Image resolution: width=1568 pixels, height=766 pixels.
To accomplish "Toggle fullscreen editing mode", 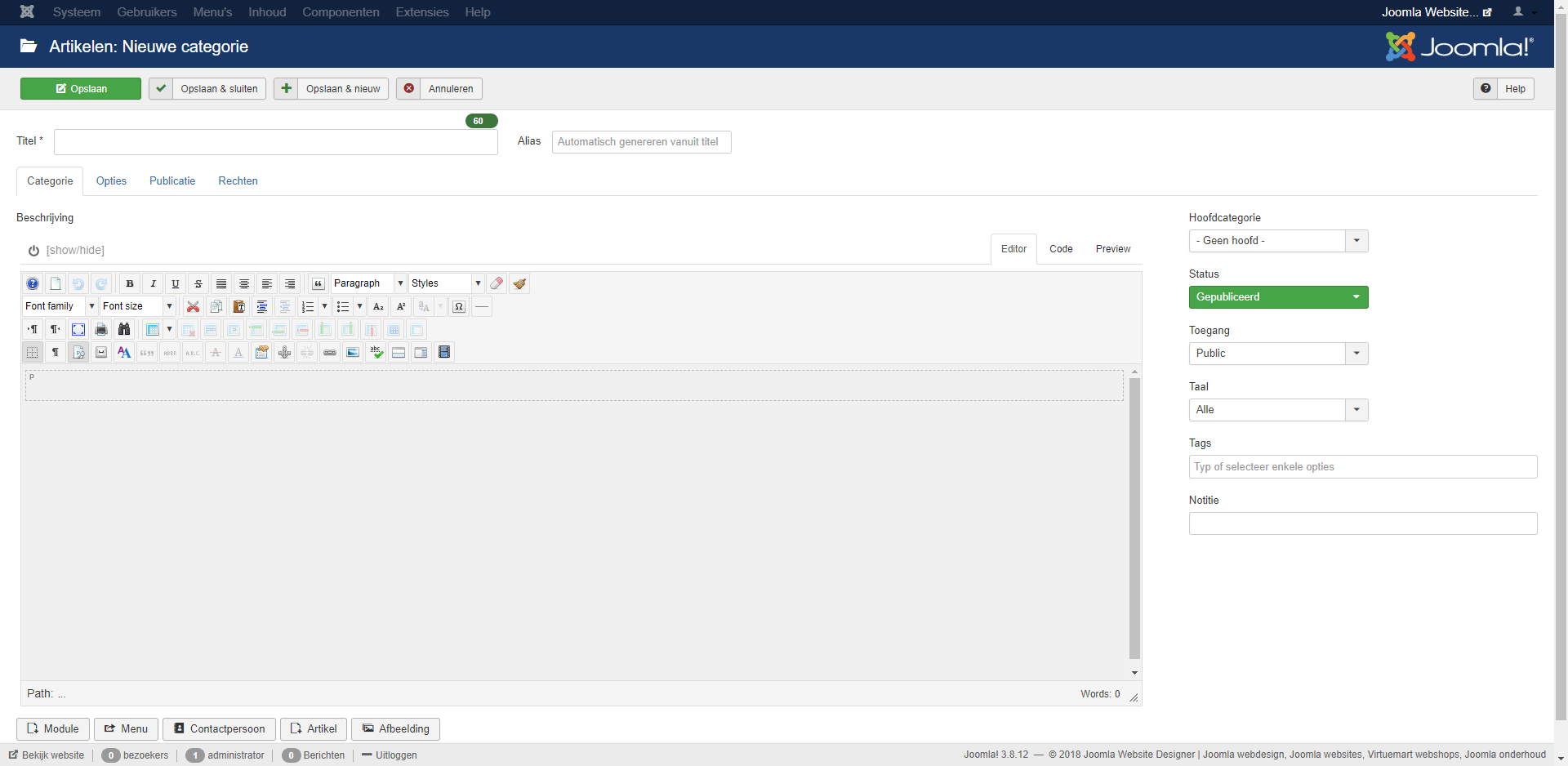I will [79, 330].
